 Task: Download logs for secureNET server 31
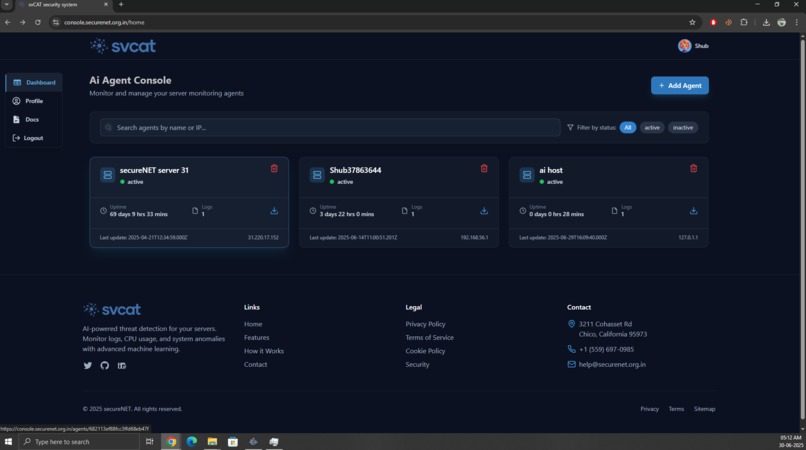point(274,211)
